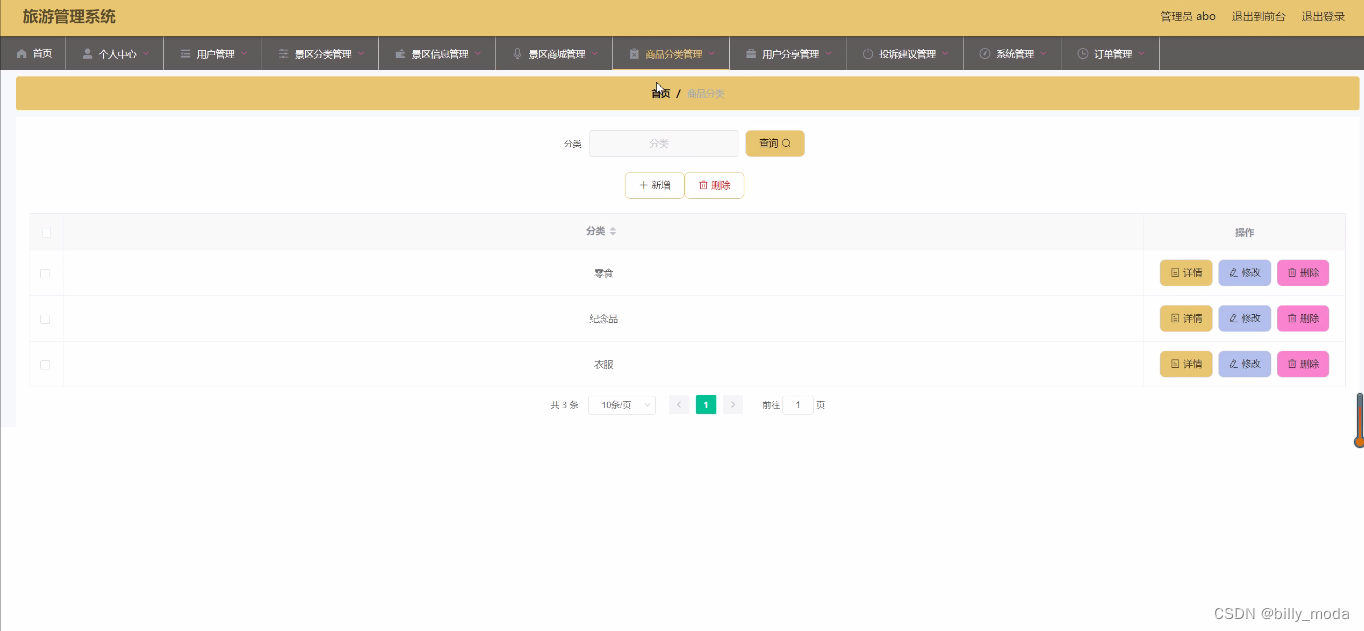This screenshot has width=1364, height=631.
Task: Click the person icon beside 个人中心
Action: (88, 54)
